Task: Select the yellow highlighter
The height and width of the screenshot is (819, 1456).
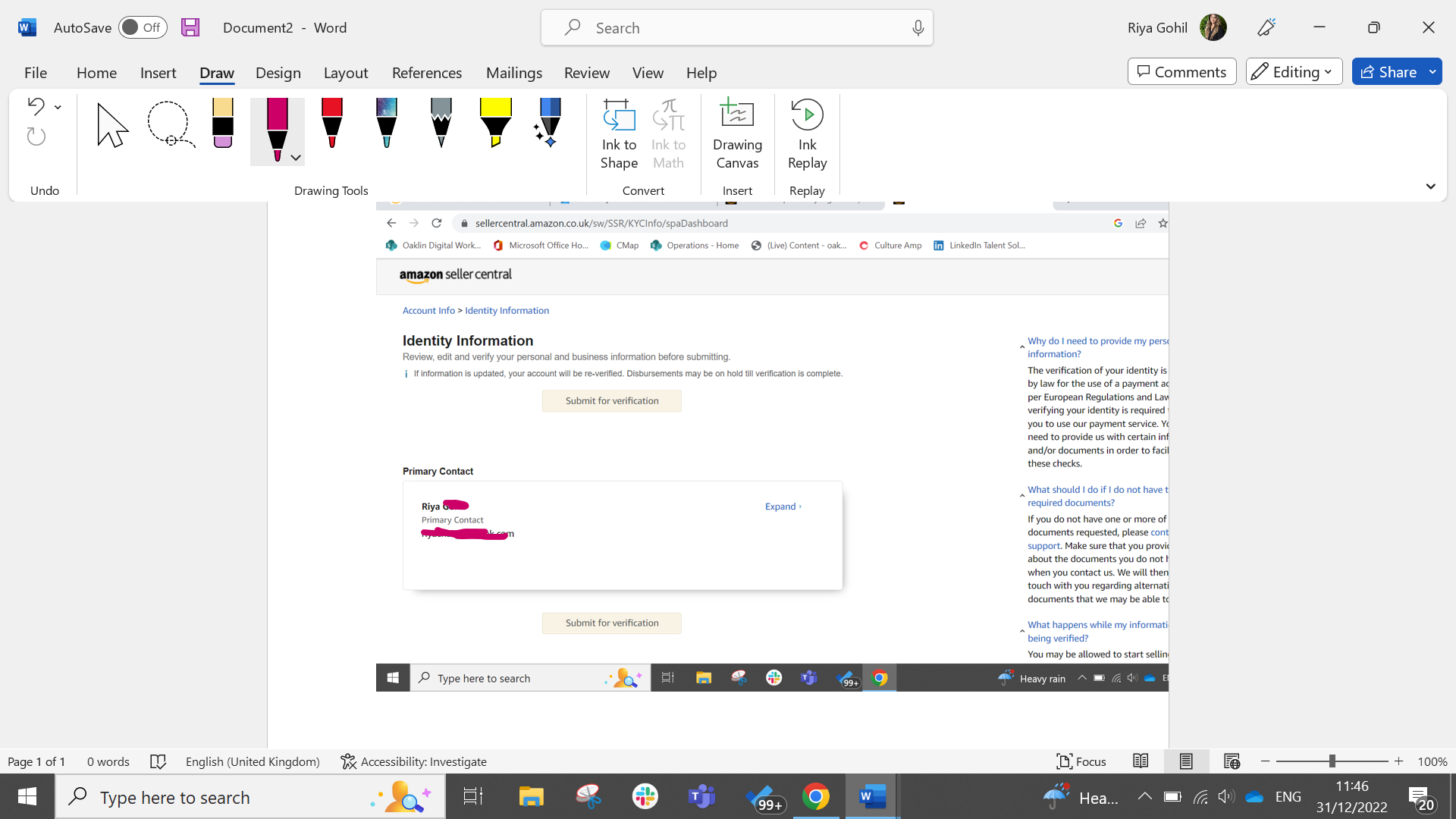Action: click(x=496, y=123)
